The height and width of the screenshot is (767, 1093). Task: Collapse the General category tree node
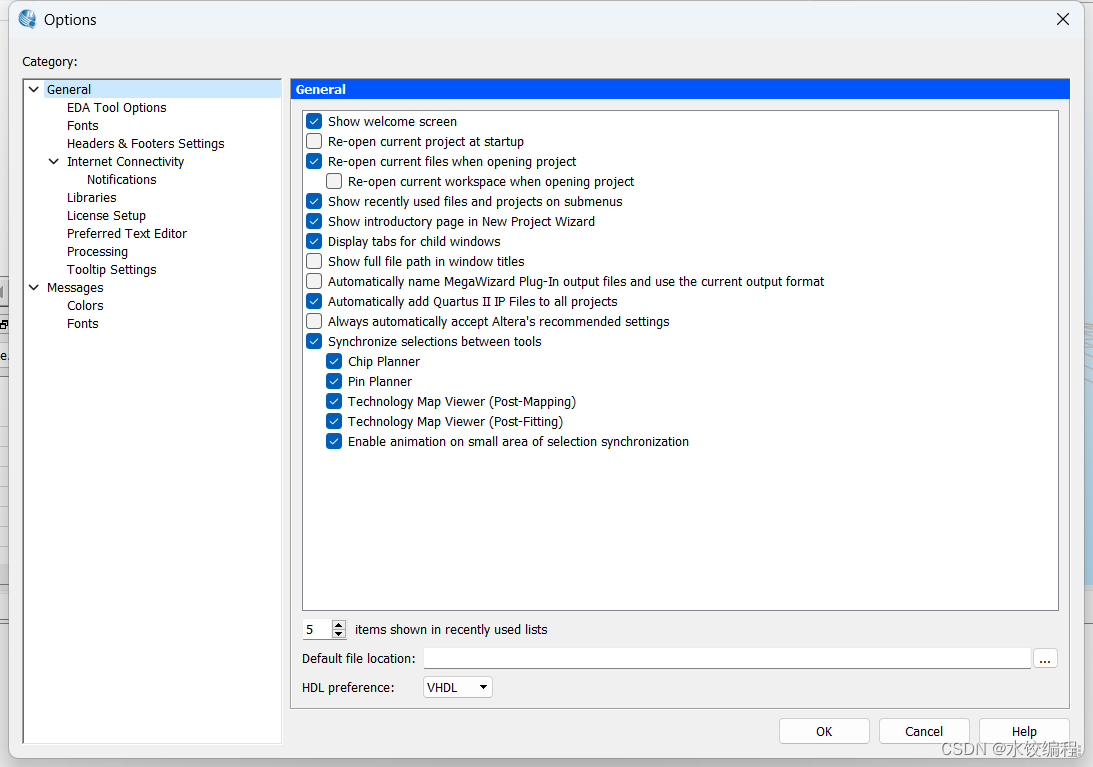click(33, 89)
